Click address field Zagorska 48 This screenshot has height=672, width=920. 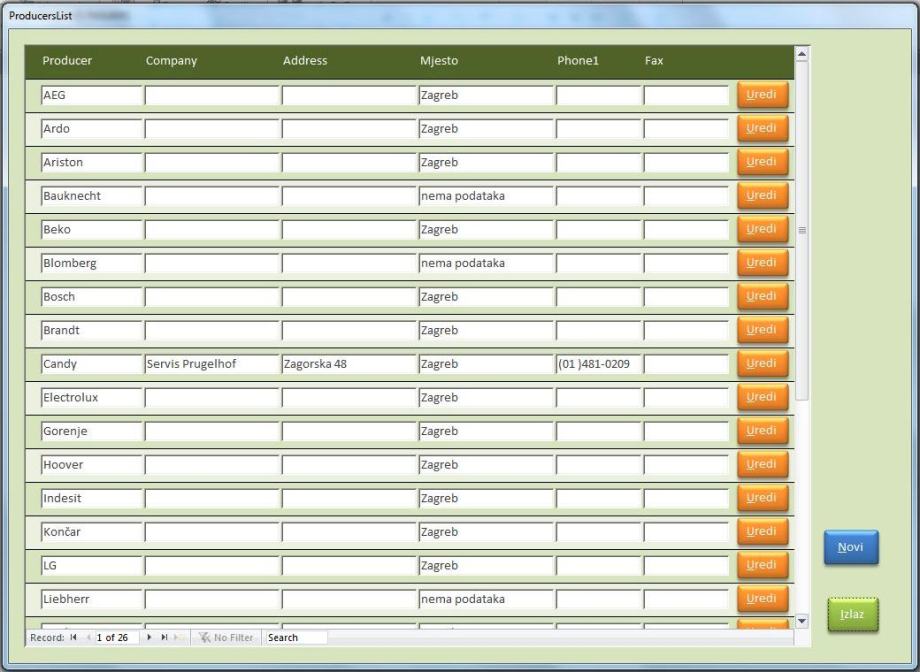pos(349,364)
